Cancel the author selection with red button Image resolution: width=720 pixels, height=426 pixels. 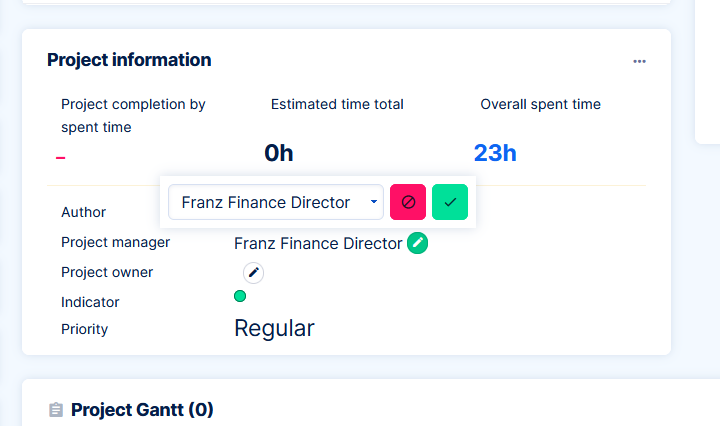coord(408,202)
